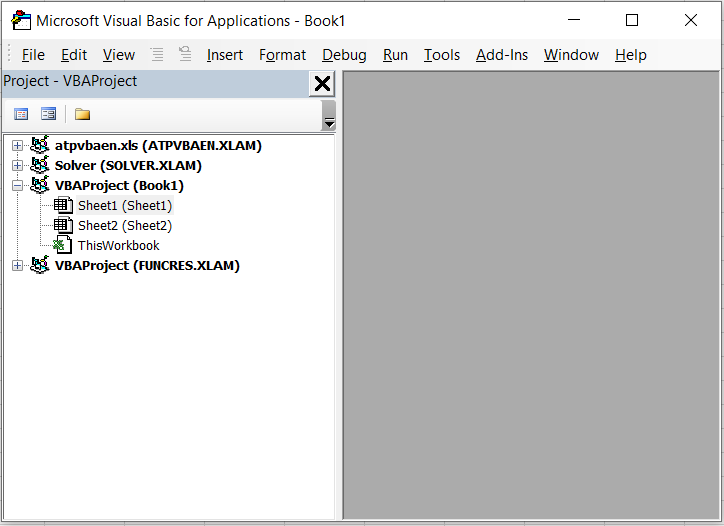Click the Visual Basic application icon in title bar
Screen dimensions: 724x526
coord(20,20)
